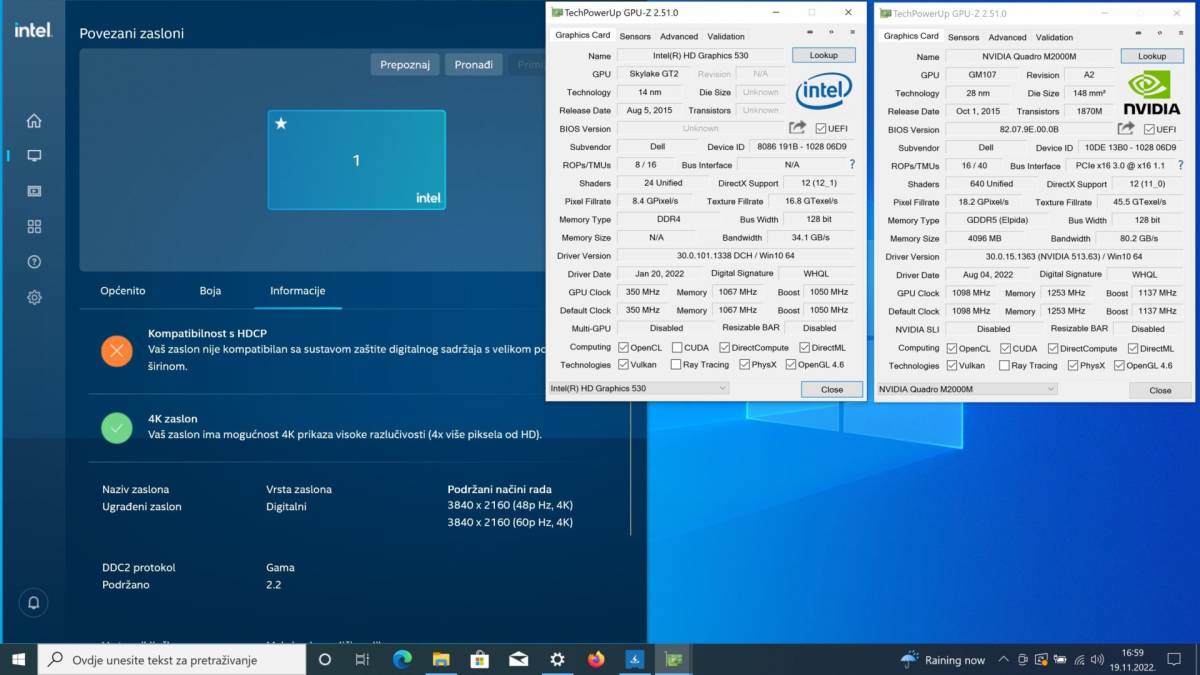This screenshot has width=1200, height=675.
Task: Click Lookup button in NVIDIA GPU-Z window
Action: click(x=1152, y=56)
